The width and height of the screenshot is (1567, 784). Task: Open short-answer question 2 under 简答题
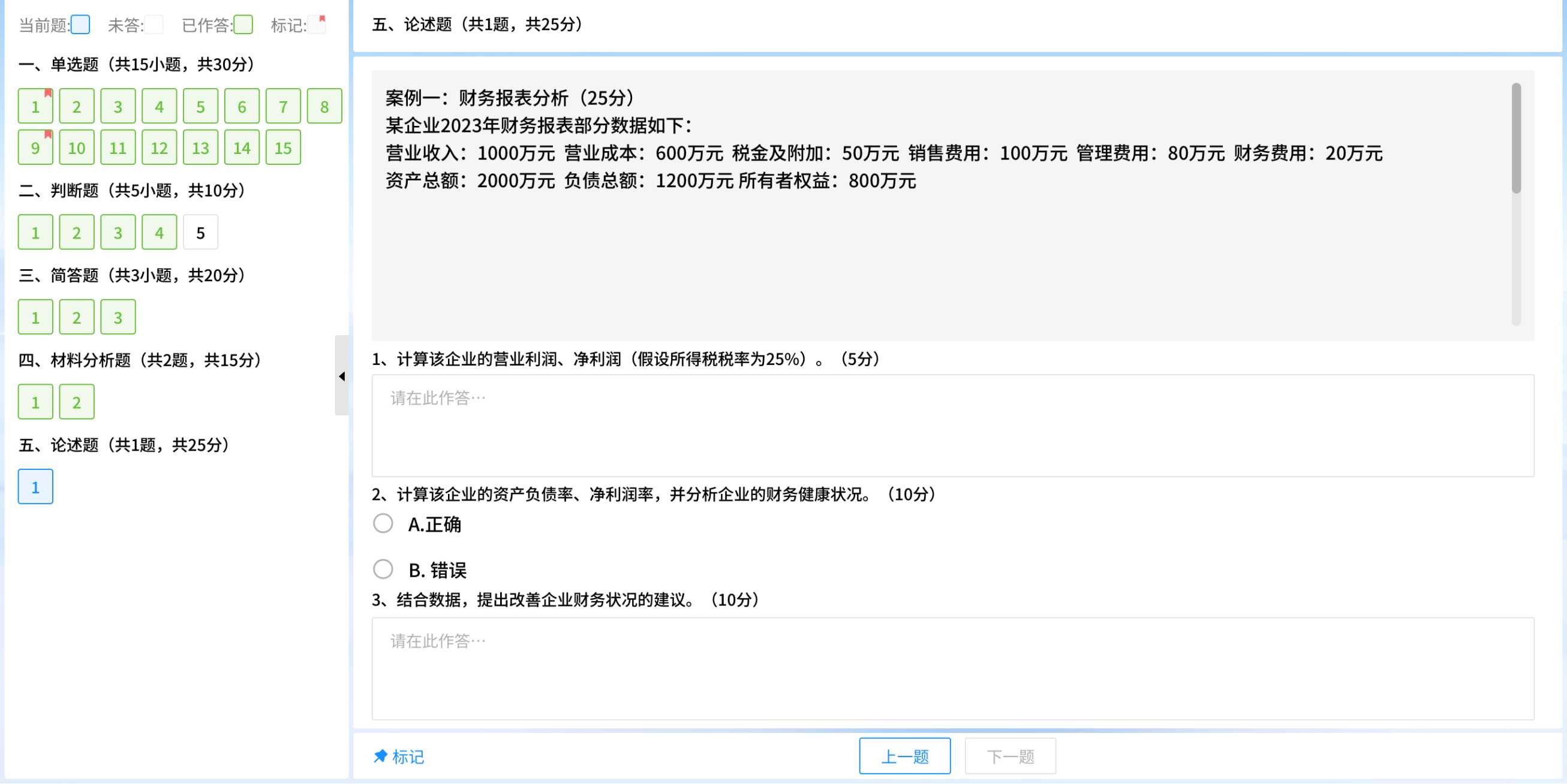[x=77, y=318]
